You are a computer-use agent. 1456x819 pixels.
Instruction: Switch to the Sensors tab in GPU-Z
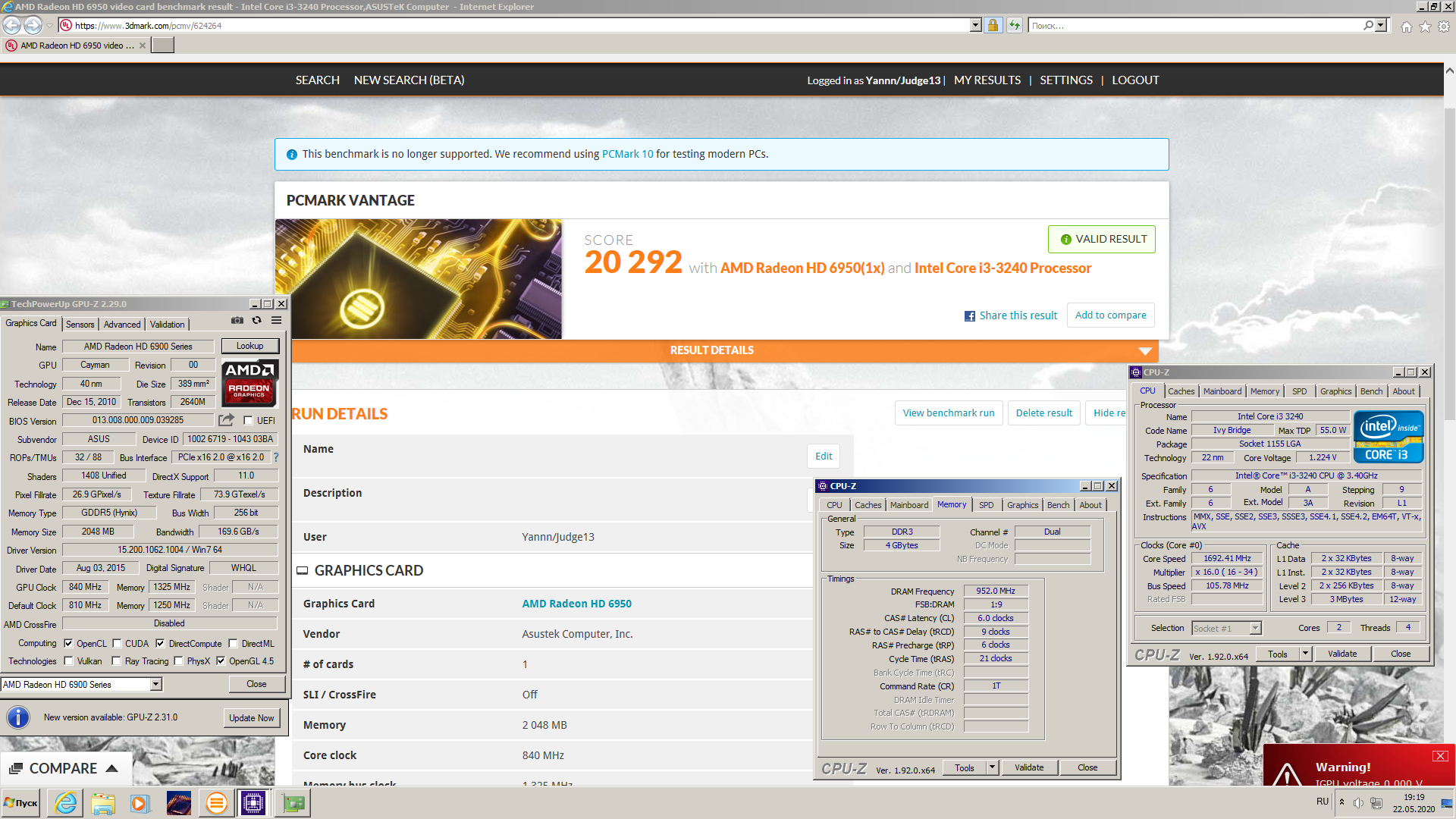point(80,325)
